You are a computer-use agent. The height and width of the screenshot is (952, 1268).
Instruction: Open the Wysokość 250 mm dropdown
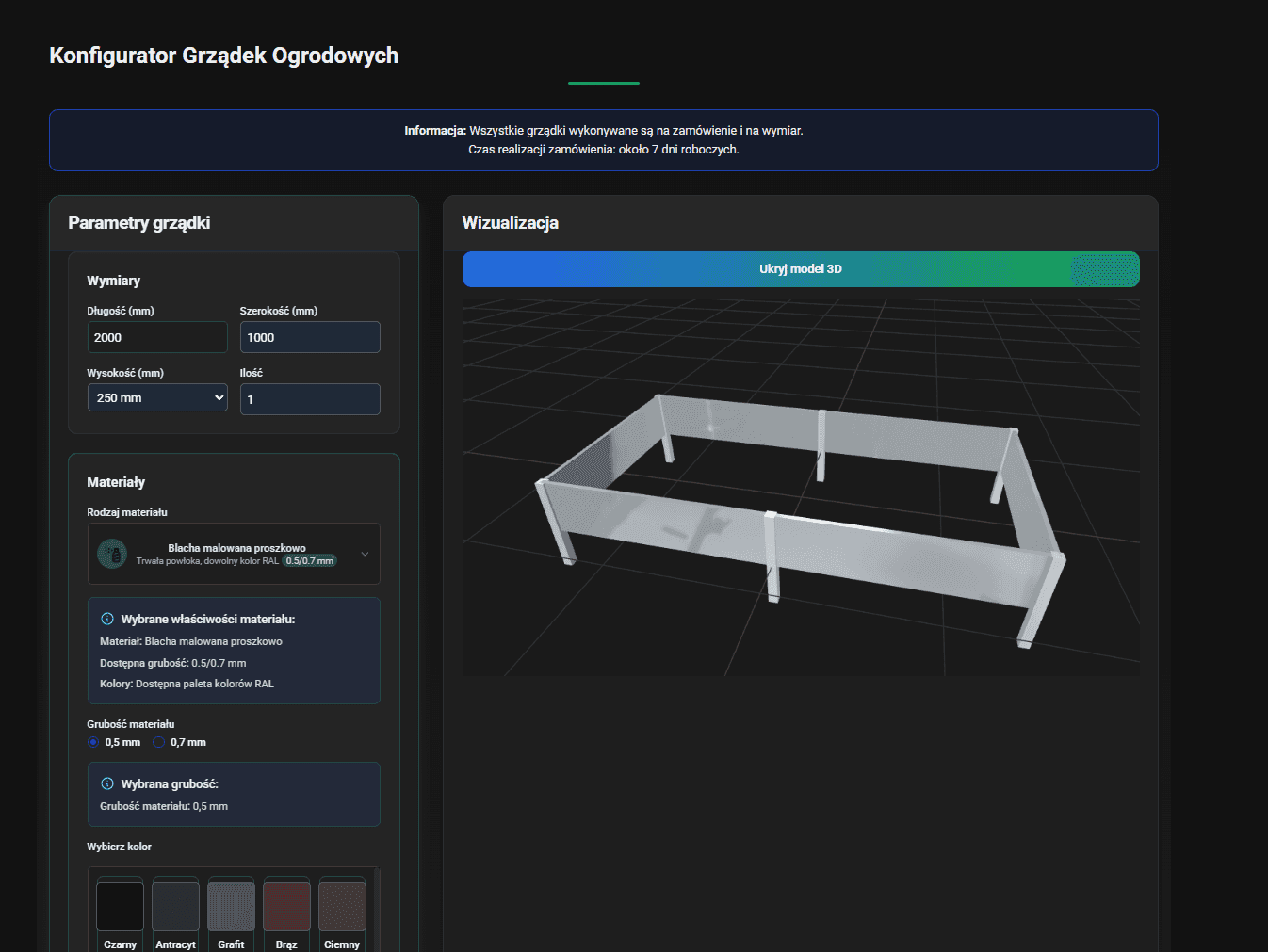[x=157, y=397]
